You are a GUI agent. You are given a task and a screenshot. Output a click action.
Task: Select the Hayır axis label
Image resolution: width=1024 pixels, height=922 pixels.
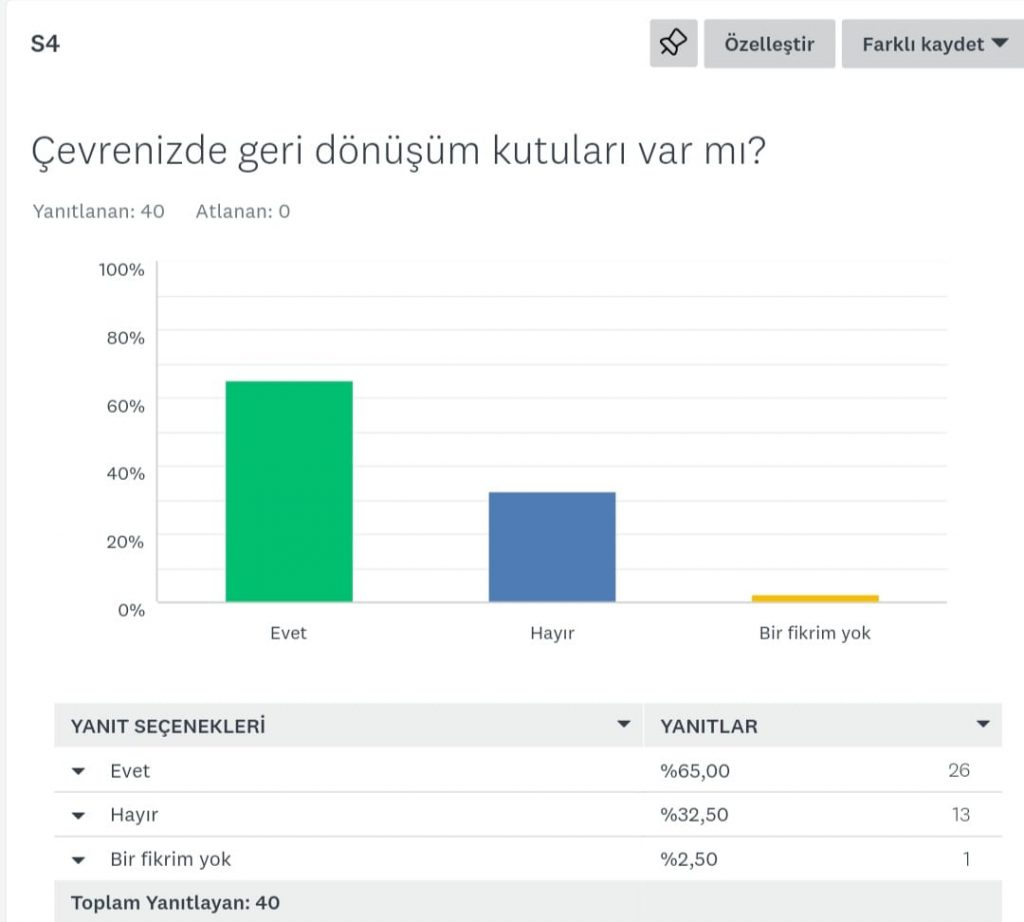[x=553, y=633]
